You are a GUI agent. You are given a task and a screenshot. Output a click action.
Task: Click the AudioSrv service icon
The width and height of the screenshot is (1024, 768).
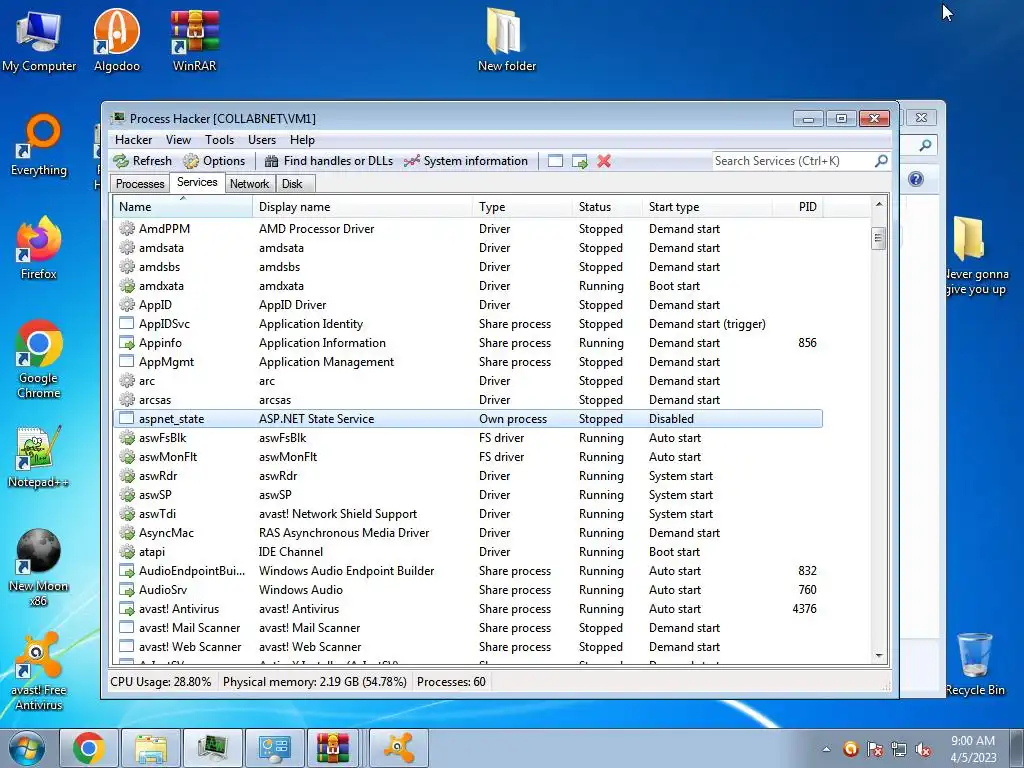tap(127, 590)
